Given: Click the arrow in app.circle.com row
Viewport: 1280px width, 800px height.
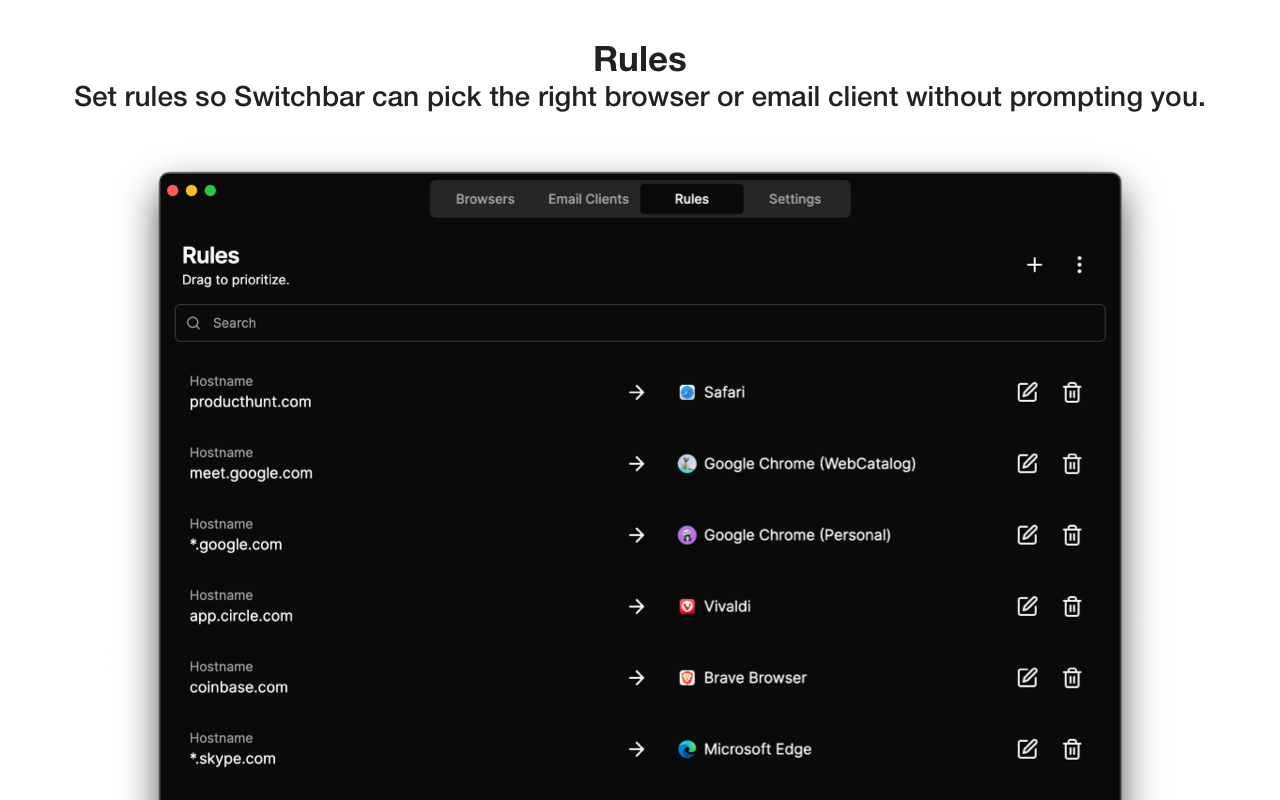Looking at the screenshot, I should (x=637, y=606).
